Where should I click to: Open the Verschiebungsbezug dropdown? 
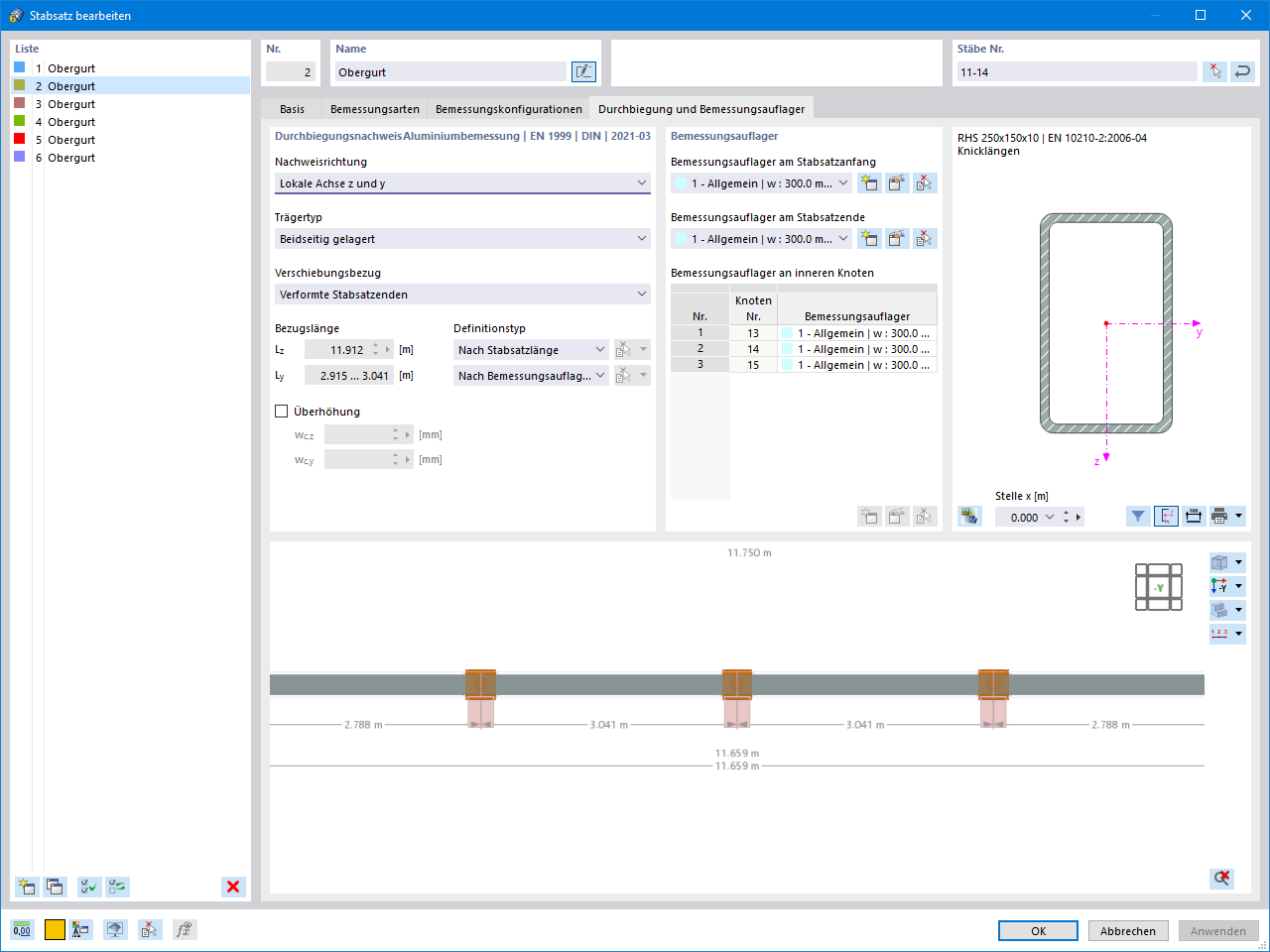coord(462,294)
